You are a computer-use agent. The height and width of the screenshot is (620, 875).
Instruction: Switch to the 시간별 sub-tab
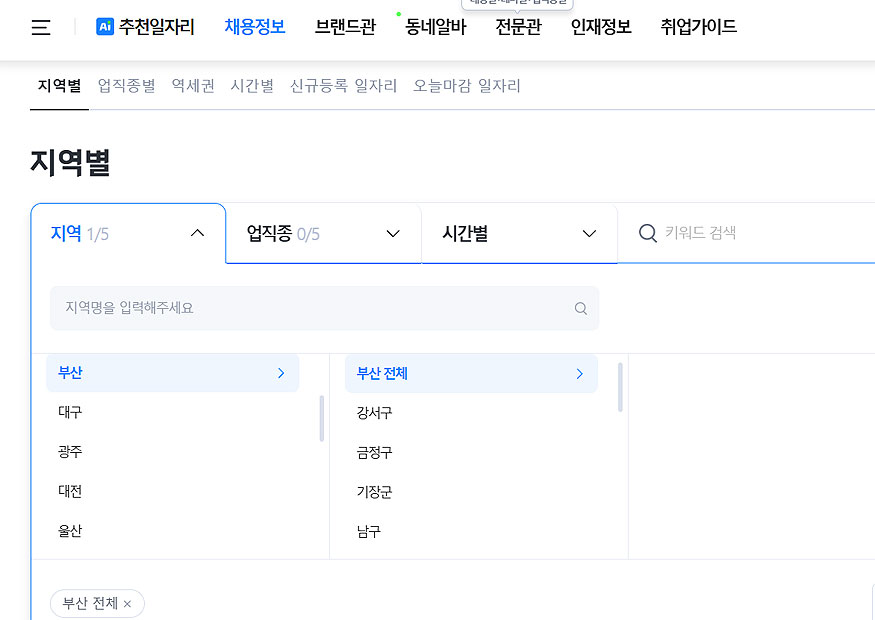pyautogui.click(x=252, y=86)
